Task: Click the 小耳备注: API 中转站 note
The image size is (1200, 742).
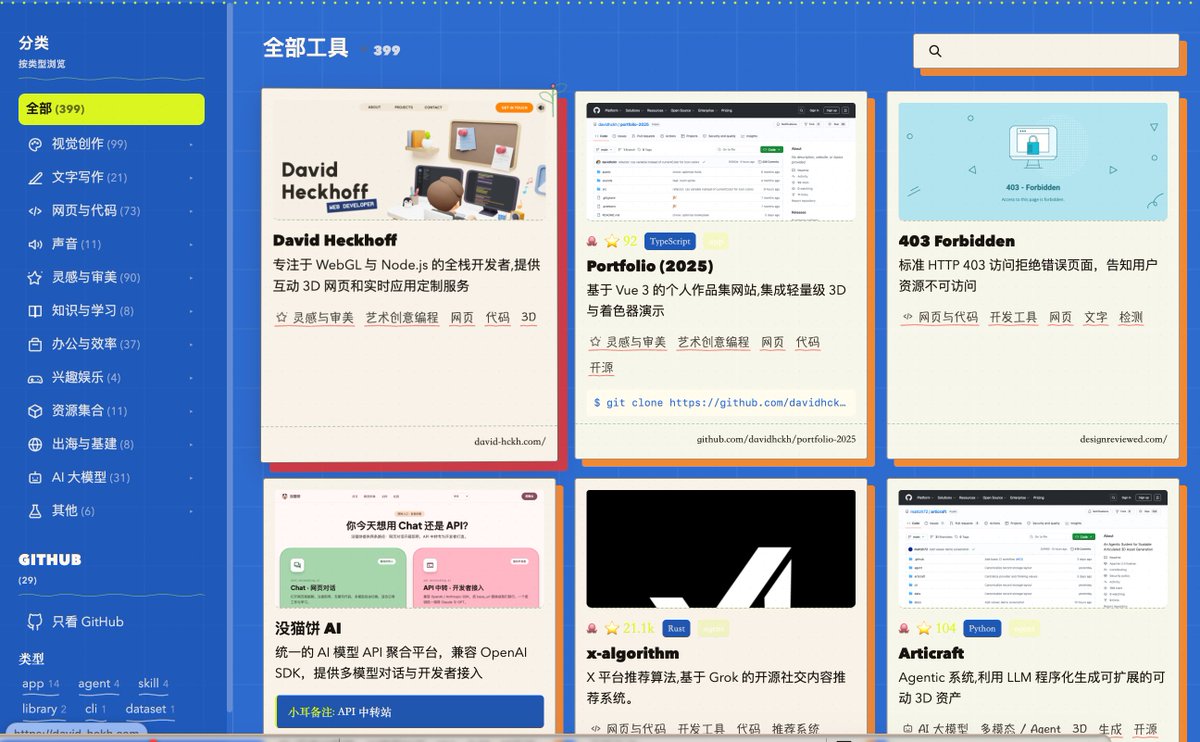Action: (x=410, y=712)
